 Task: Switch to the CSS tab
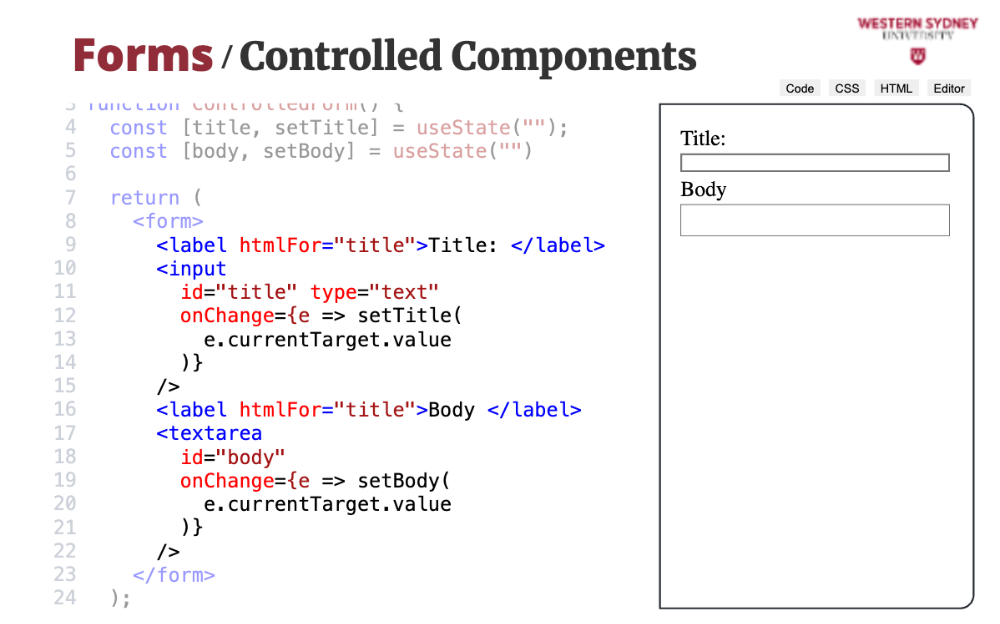pos(847,88)
